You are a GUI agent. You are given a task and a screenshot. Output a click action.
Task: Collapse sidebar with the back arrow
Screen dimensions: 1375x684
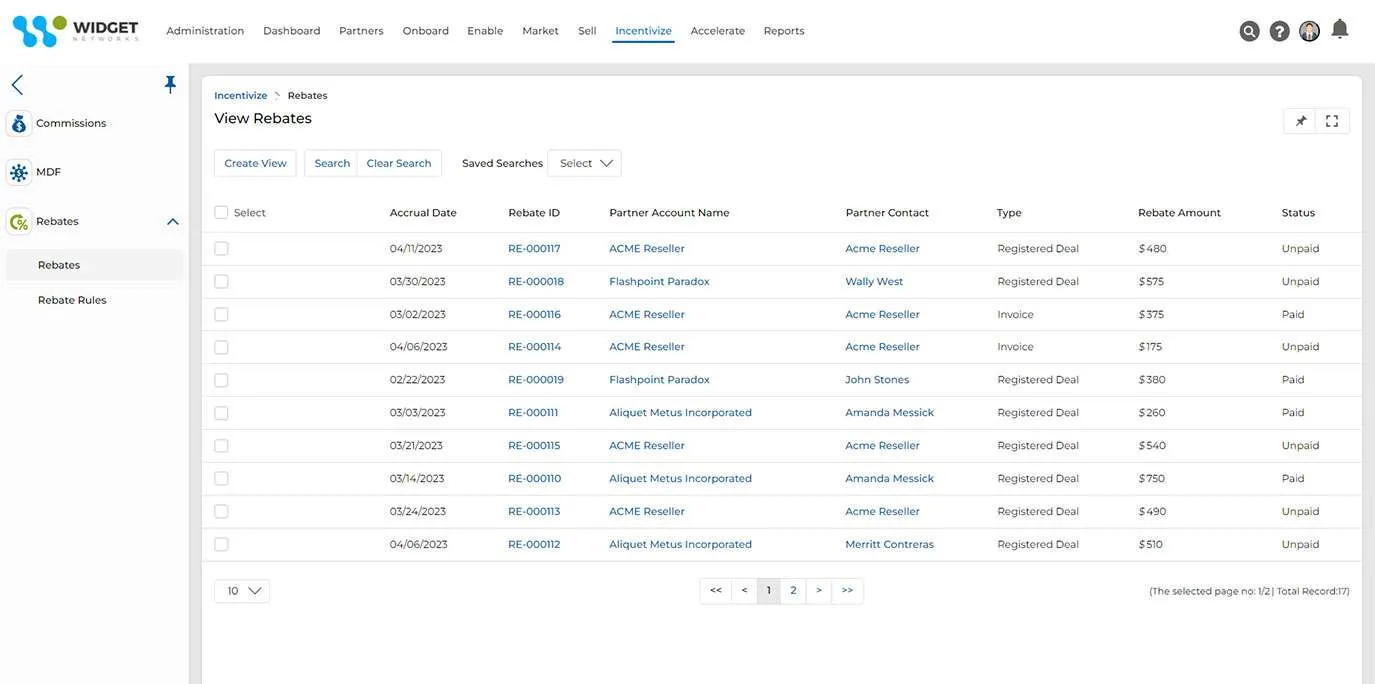click(x=17, y=85)
